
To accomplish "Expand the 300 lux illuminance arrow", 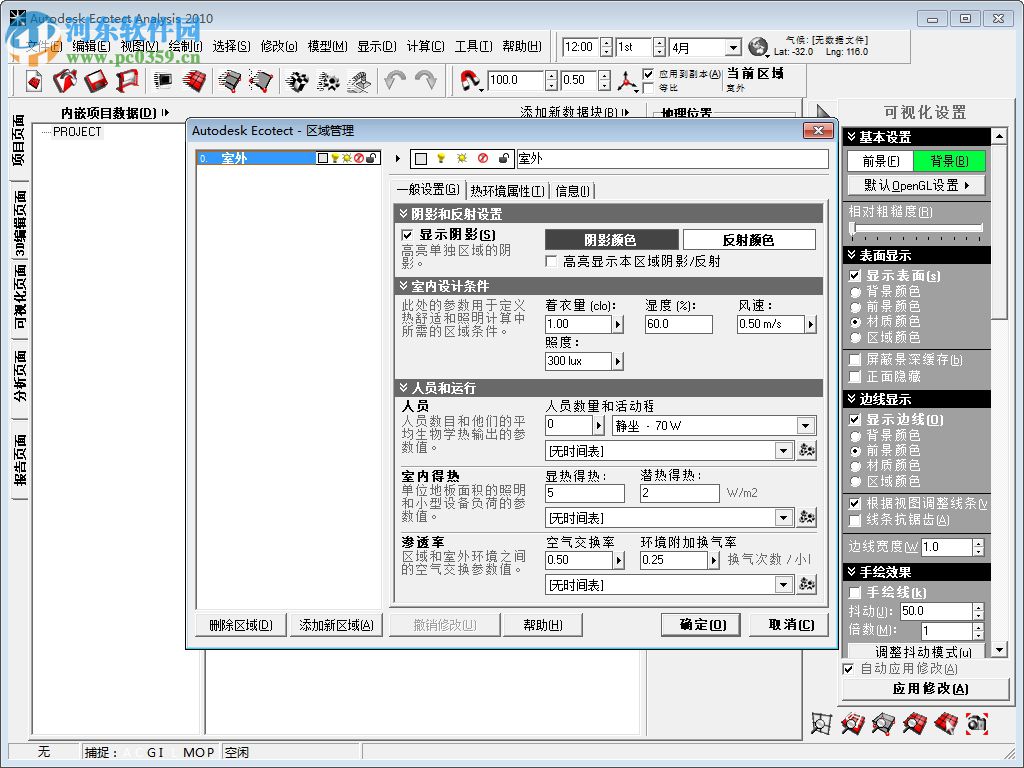I will (617, 361).
